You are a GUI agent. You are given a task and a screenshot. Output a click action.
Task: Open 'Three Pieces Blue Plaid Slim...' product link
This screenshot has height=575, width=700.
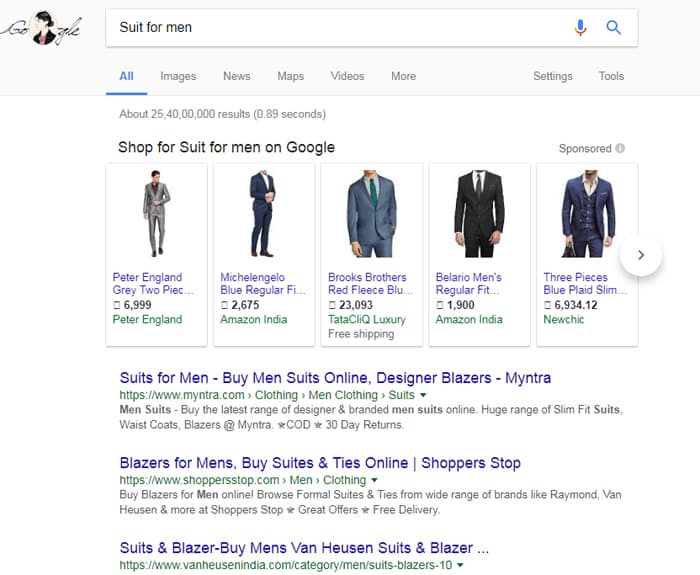pyautogui.click(x=585, y=283)
